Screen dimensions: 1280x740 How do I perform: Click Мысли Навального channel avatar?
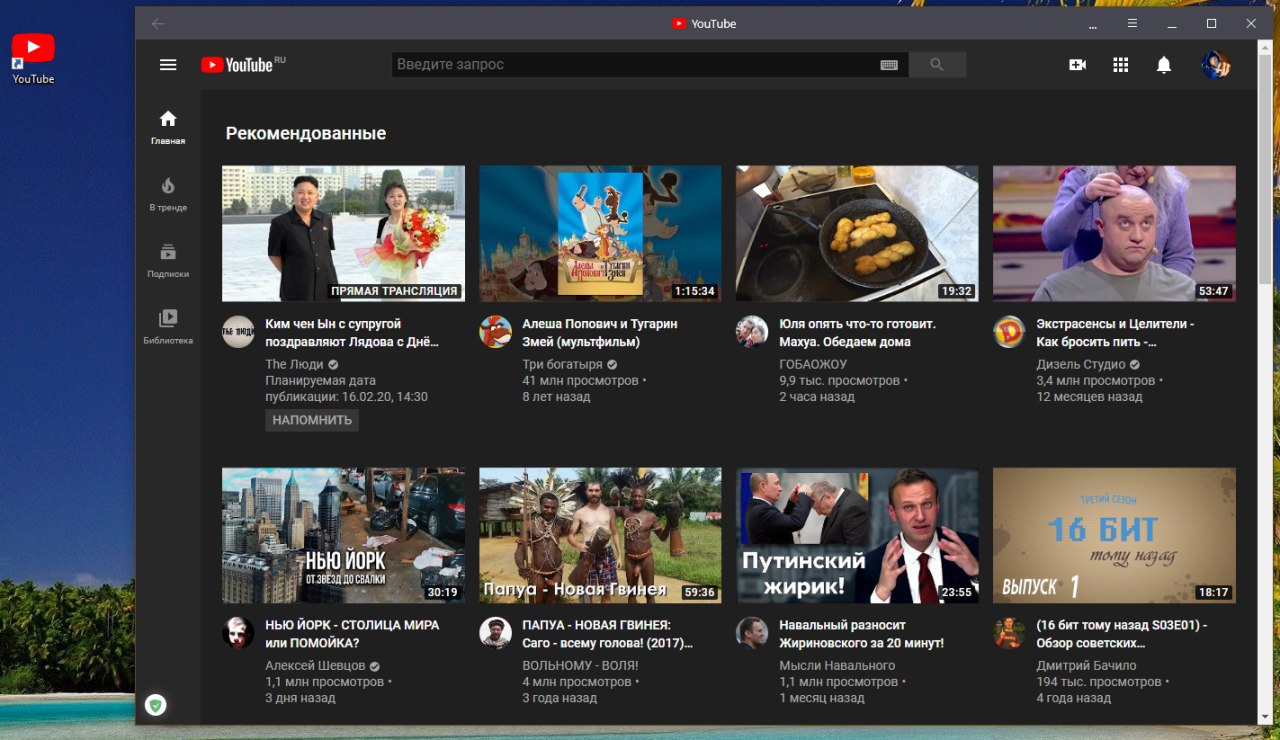coord(752,633)
